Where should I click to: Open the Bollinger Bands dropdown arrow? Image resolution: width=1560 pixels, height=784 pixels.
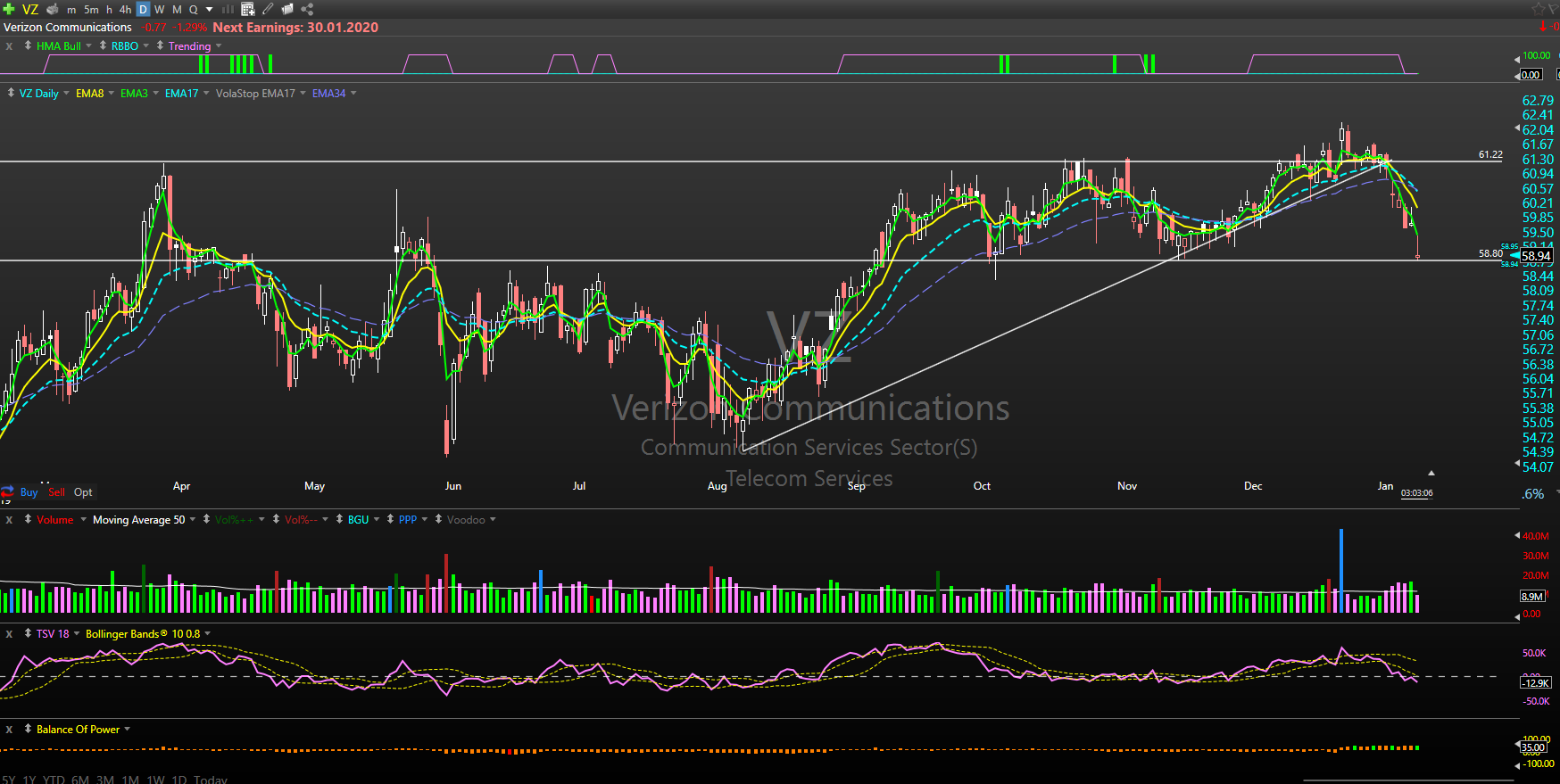click(208, 634)
